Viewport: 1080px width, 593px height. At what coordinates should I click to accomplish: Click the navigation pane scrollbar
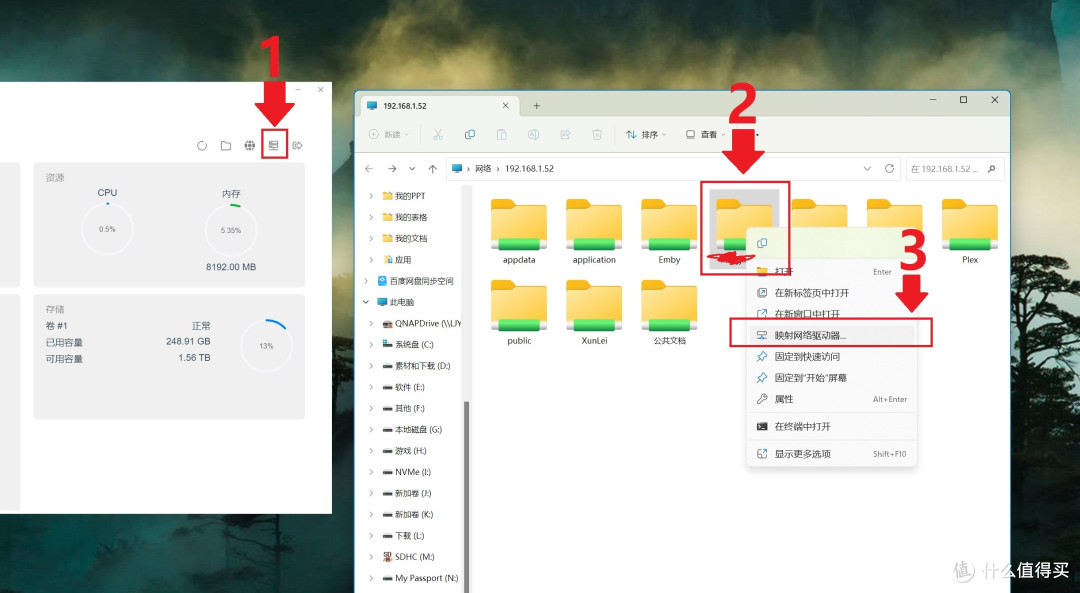(466, 496)
